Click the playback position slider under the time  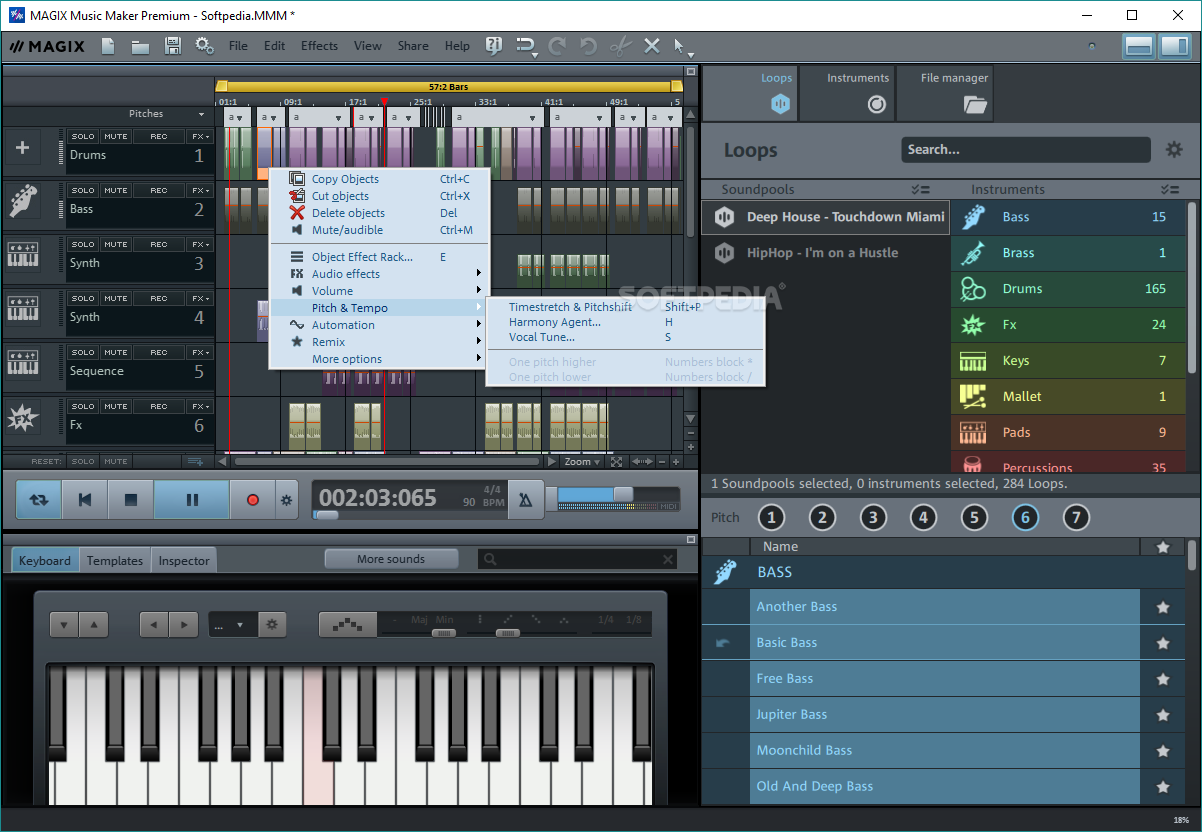[326, 515]
